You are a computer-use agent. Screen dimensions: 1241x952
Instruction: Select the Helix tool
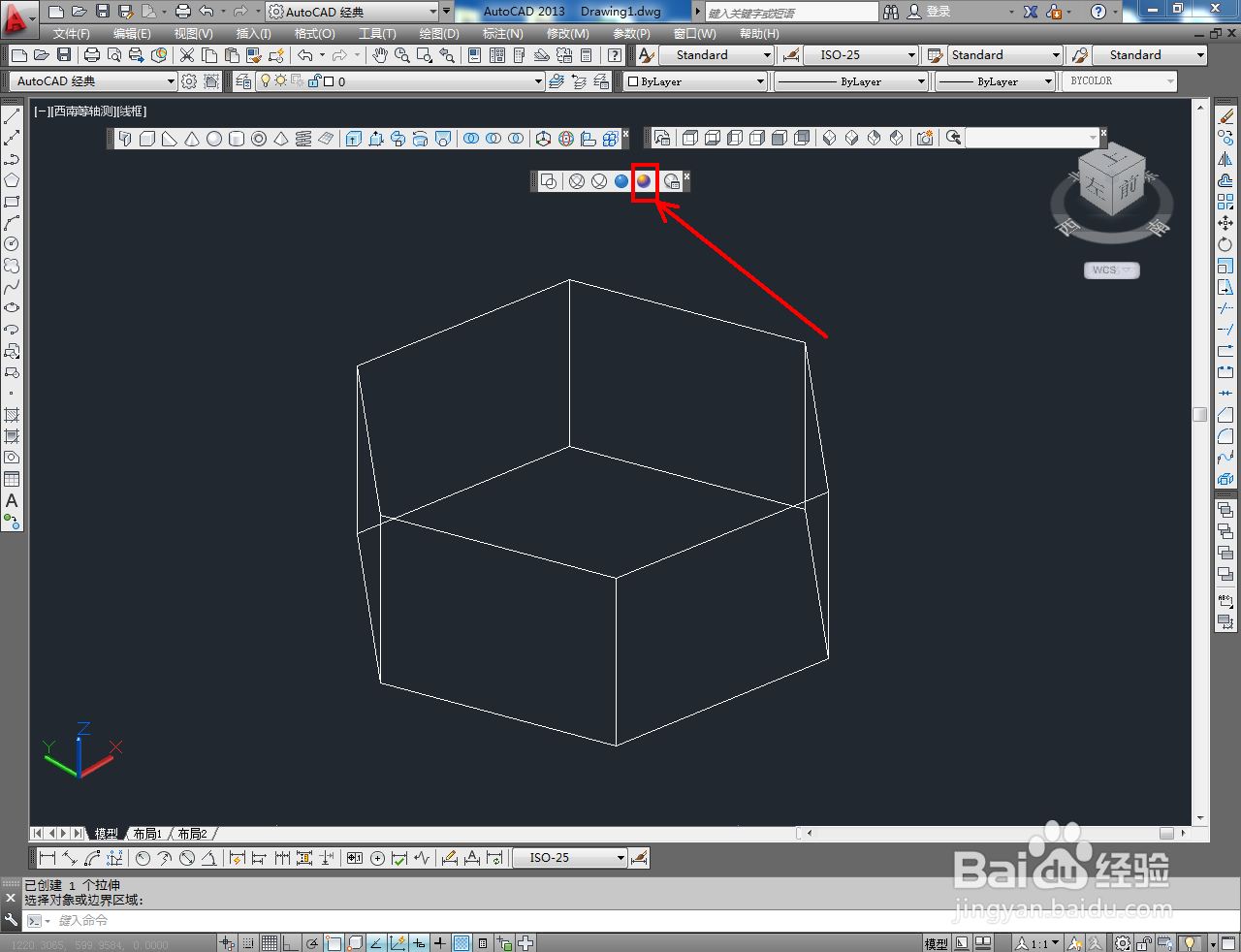(x=303, y=139)
